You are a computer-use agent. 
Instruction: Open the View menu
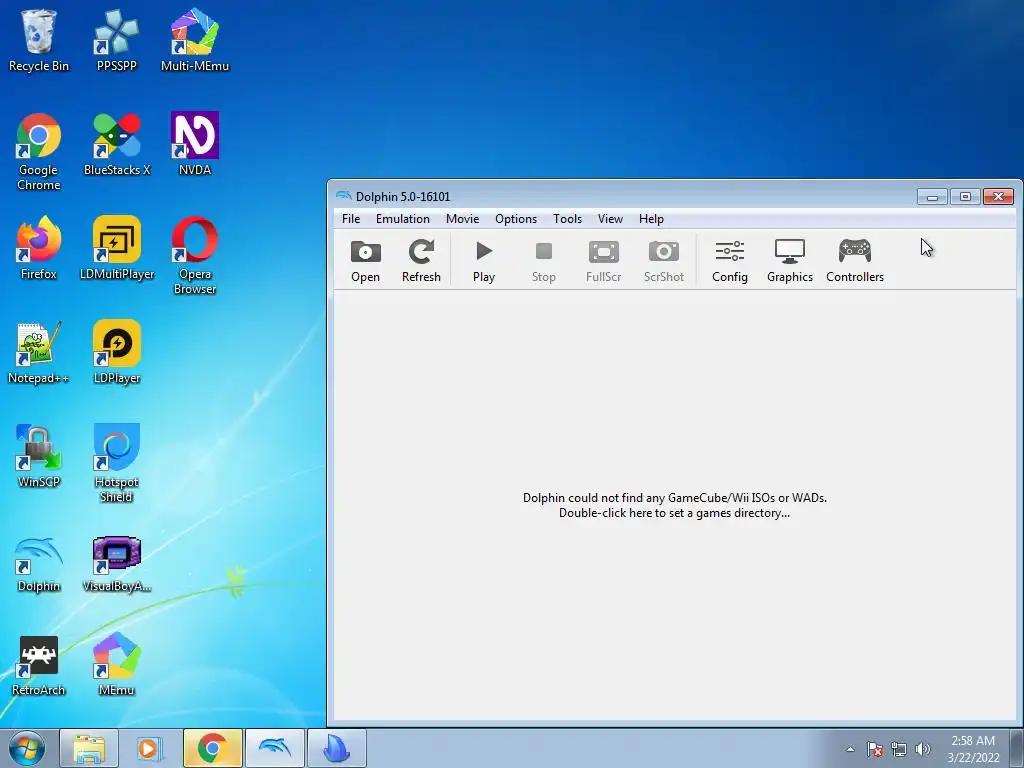pos(610,219)
